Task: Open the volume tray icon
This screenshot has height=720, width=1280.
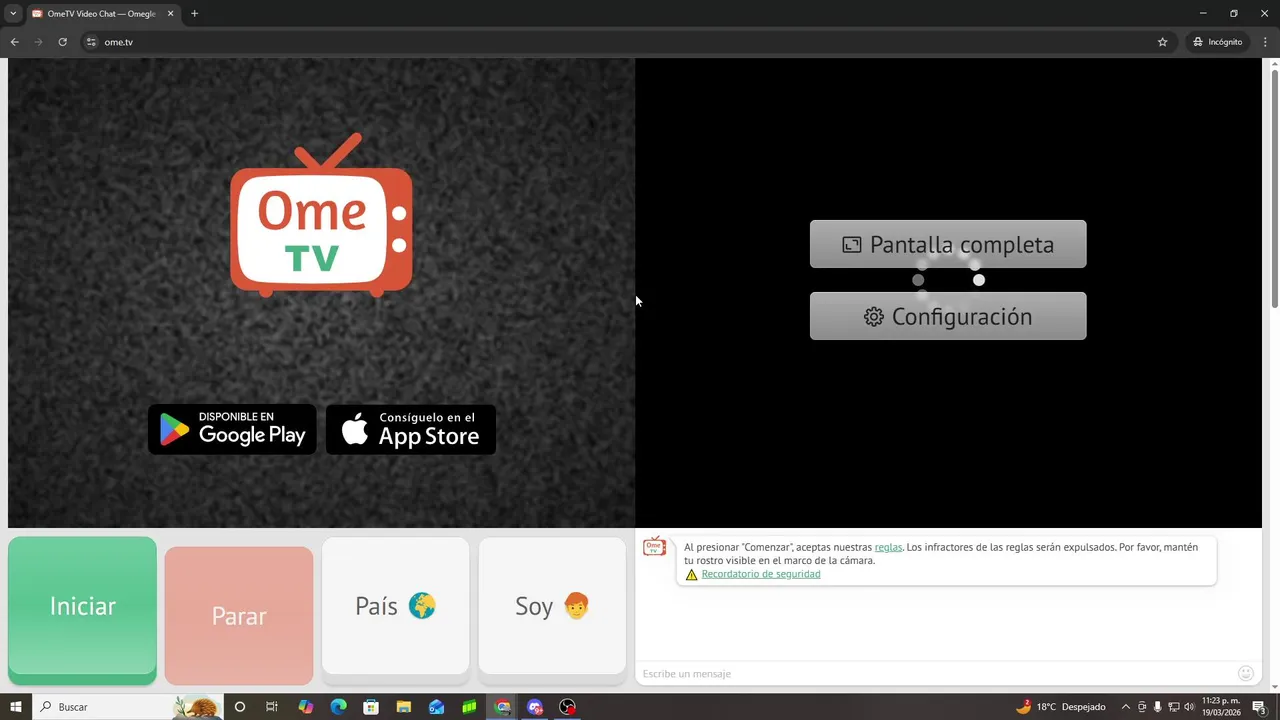Action: coord(1189,707)
